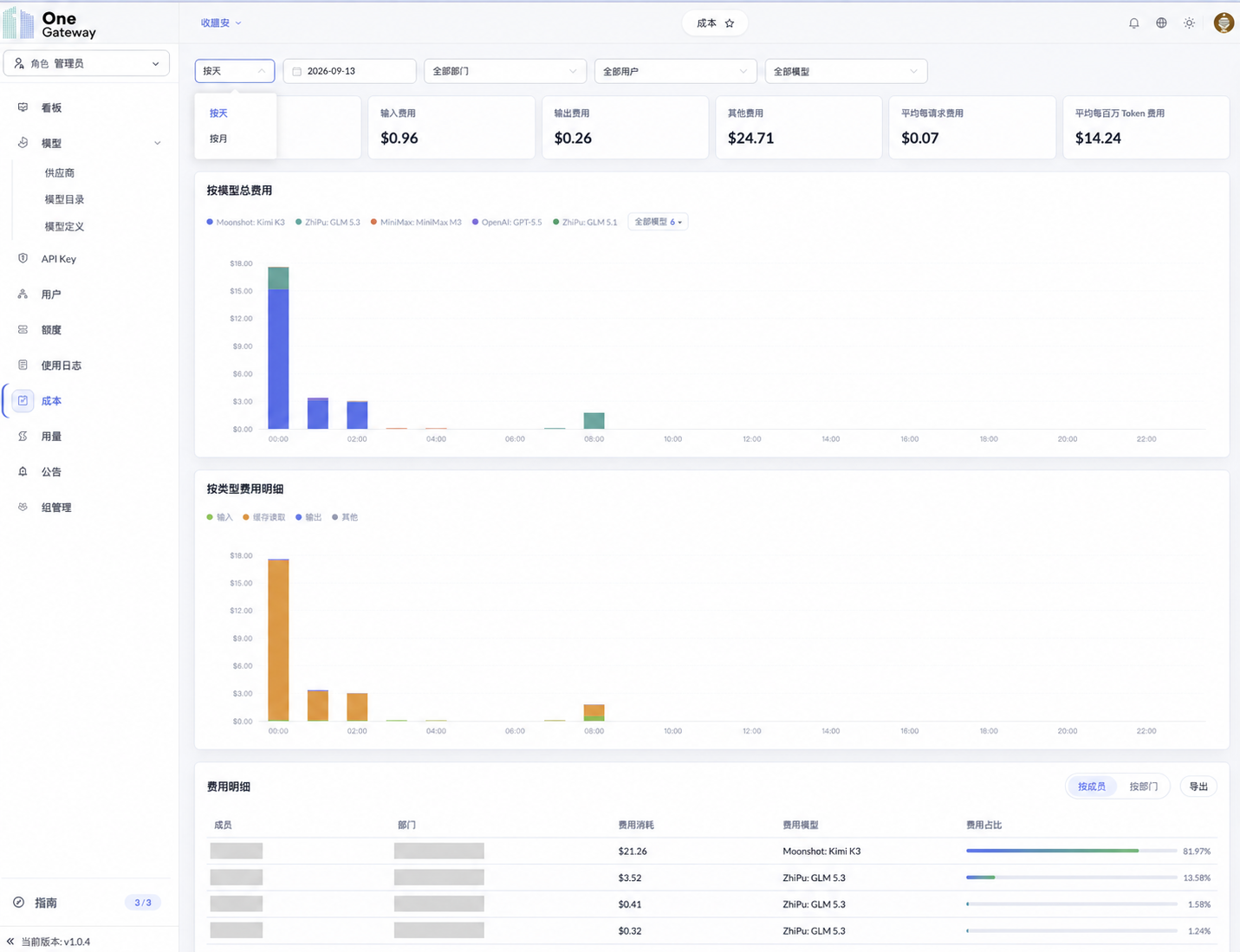Open the 角色 管理员 role dropdown

87,63
